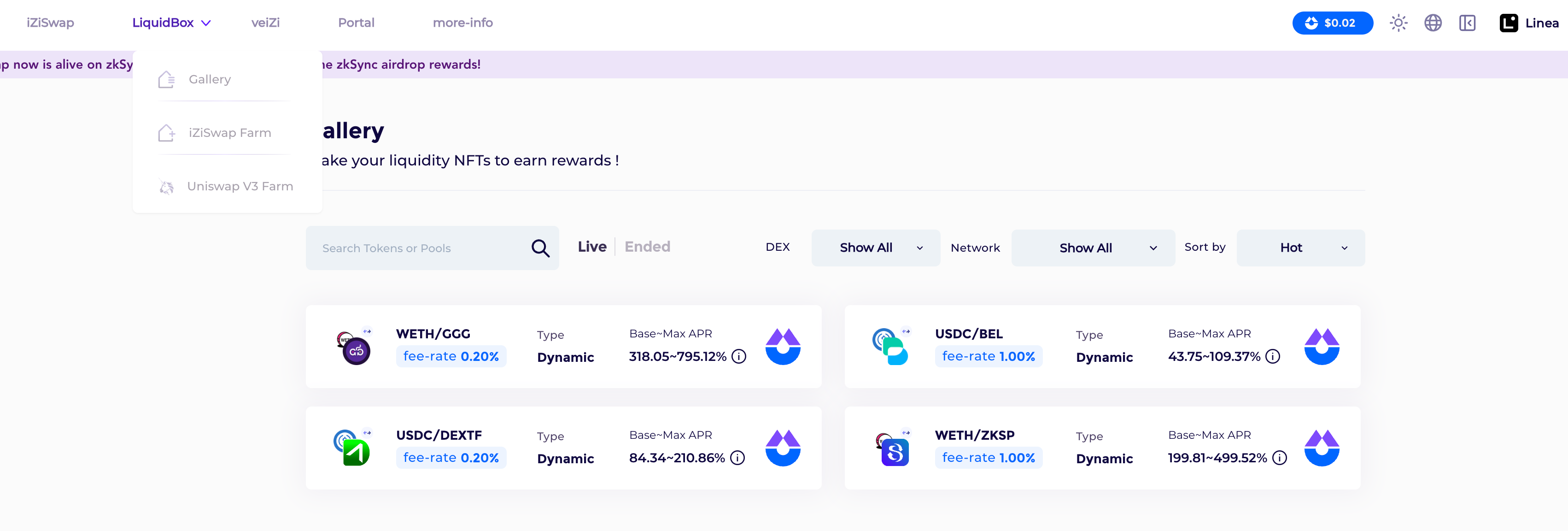Switch to the Ended pools filter
The width and height of the screenshot is (1568, 531).
coord(647,247)
